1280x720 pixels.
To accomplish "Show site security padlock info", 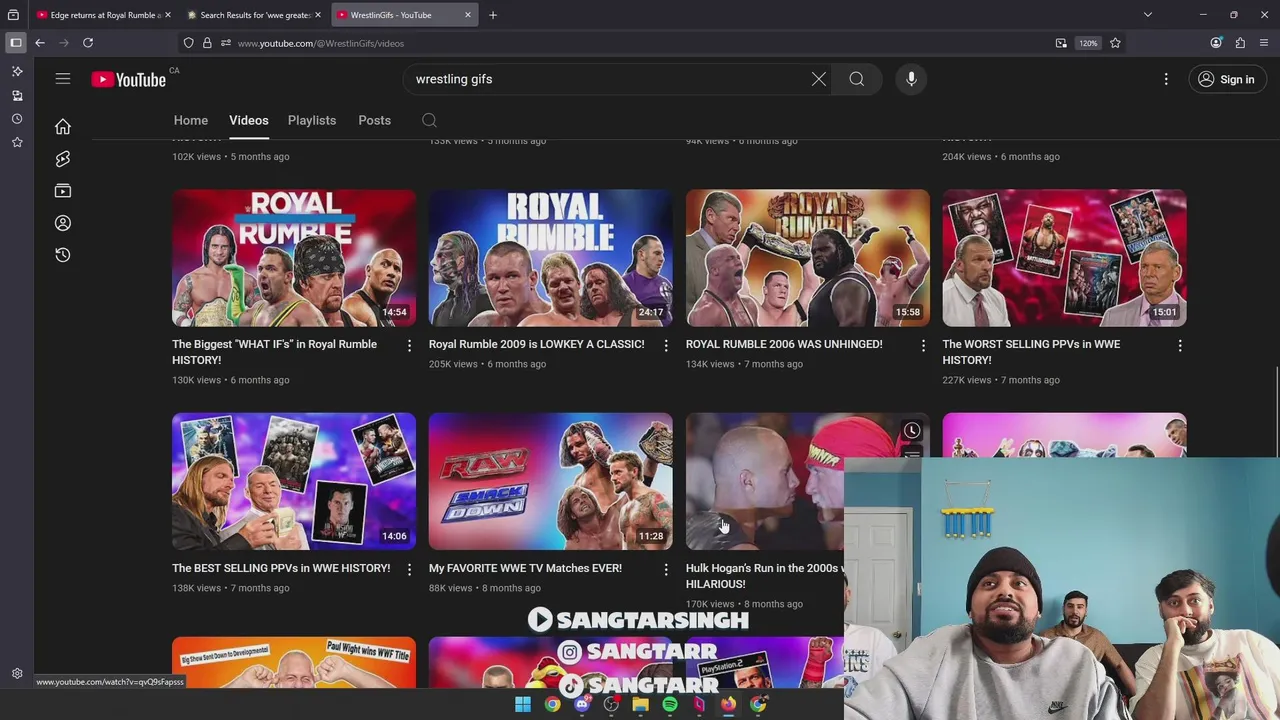I will [x=207, y=43].
